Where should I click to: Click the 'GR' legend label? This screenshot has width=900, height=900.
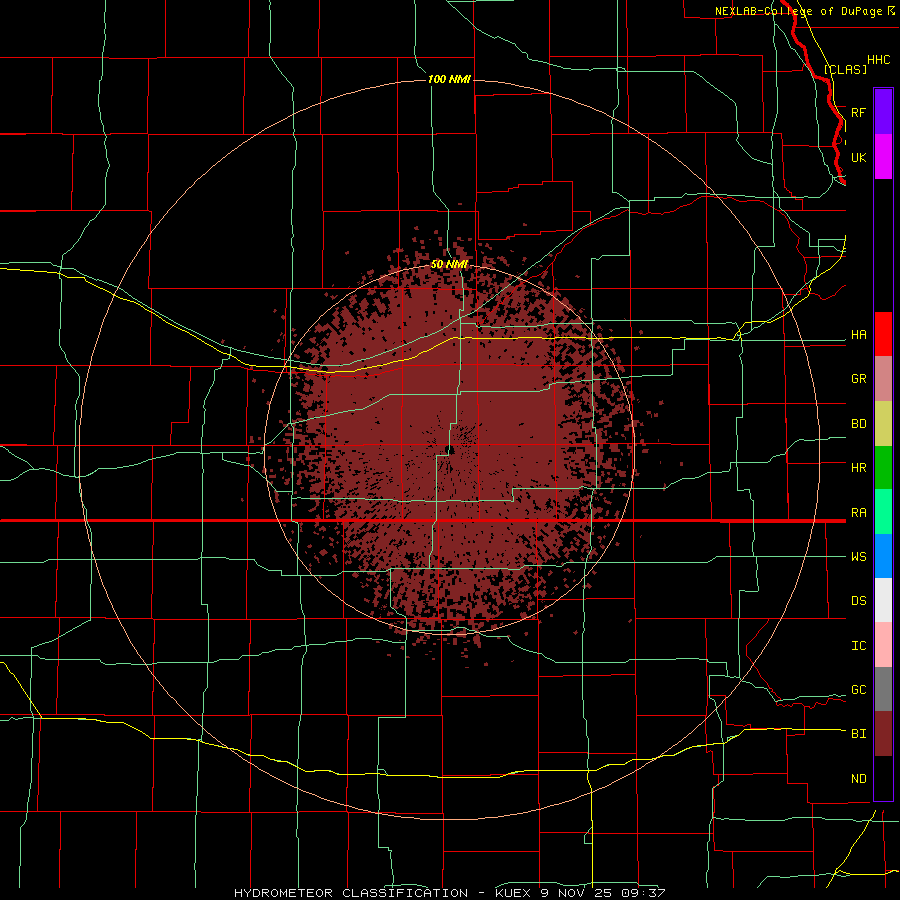click(x=858, y=379)
